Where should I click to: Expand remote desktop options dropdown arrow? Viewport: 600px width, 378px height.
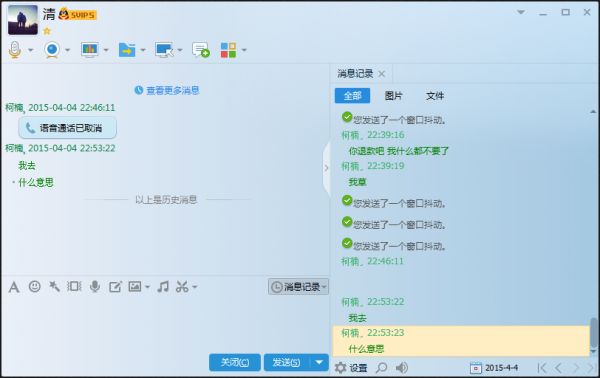click(180, 50)
